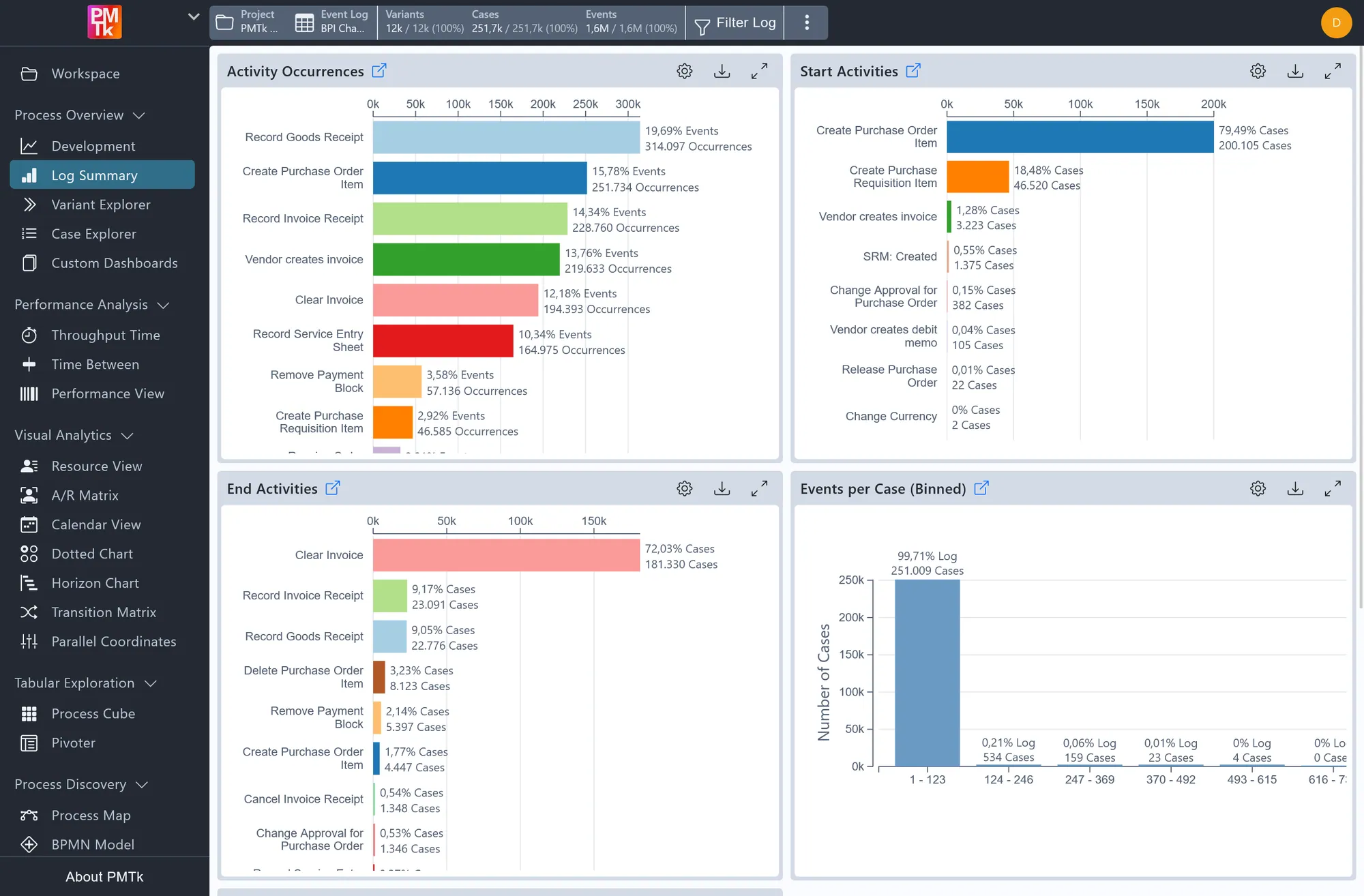This screenshot has width=1364, height=896.
Task: Click the Record Goods Receipt bar in Activity Occurrences
Action: 506,137
